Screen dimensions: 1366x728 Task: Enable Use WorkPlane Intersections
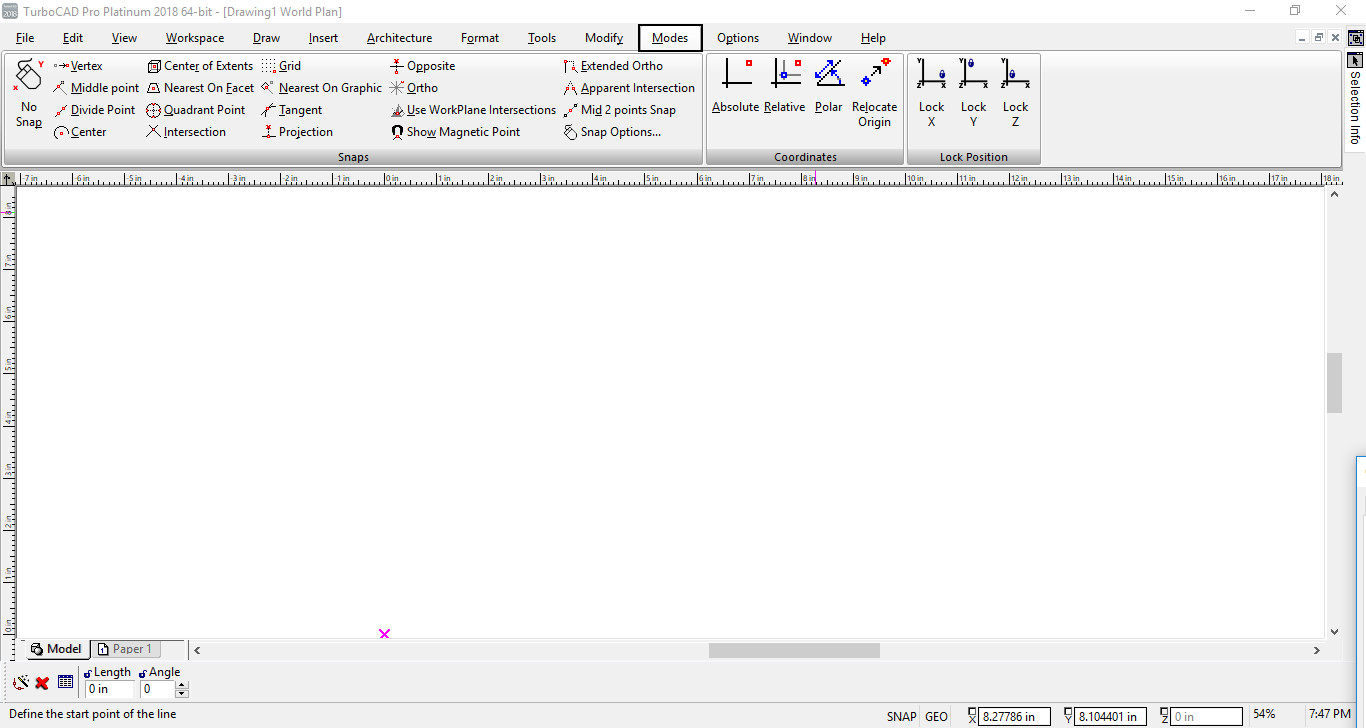pyautogui.click(x=473, y=110)
